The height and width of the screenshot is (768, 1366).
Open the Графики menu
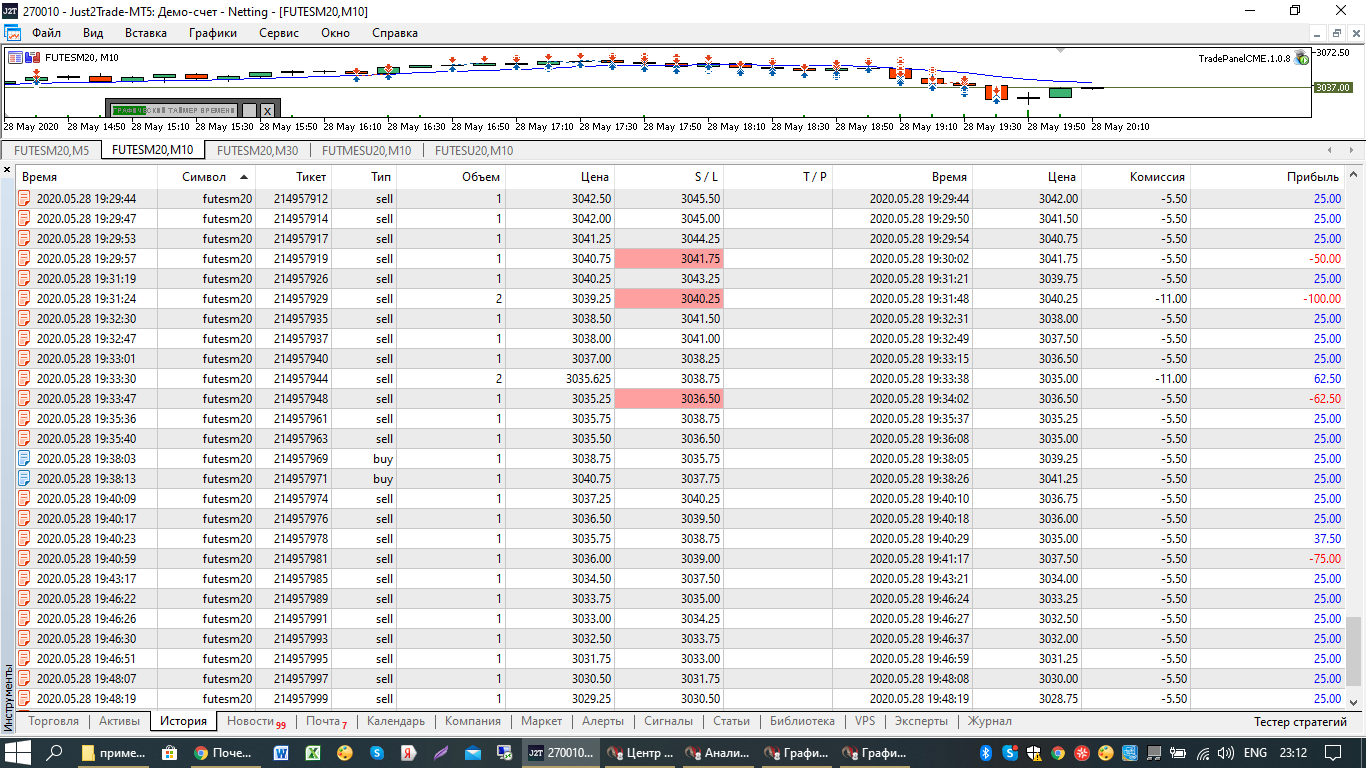[x=212, y=33]
